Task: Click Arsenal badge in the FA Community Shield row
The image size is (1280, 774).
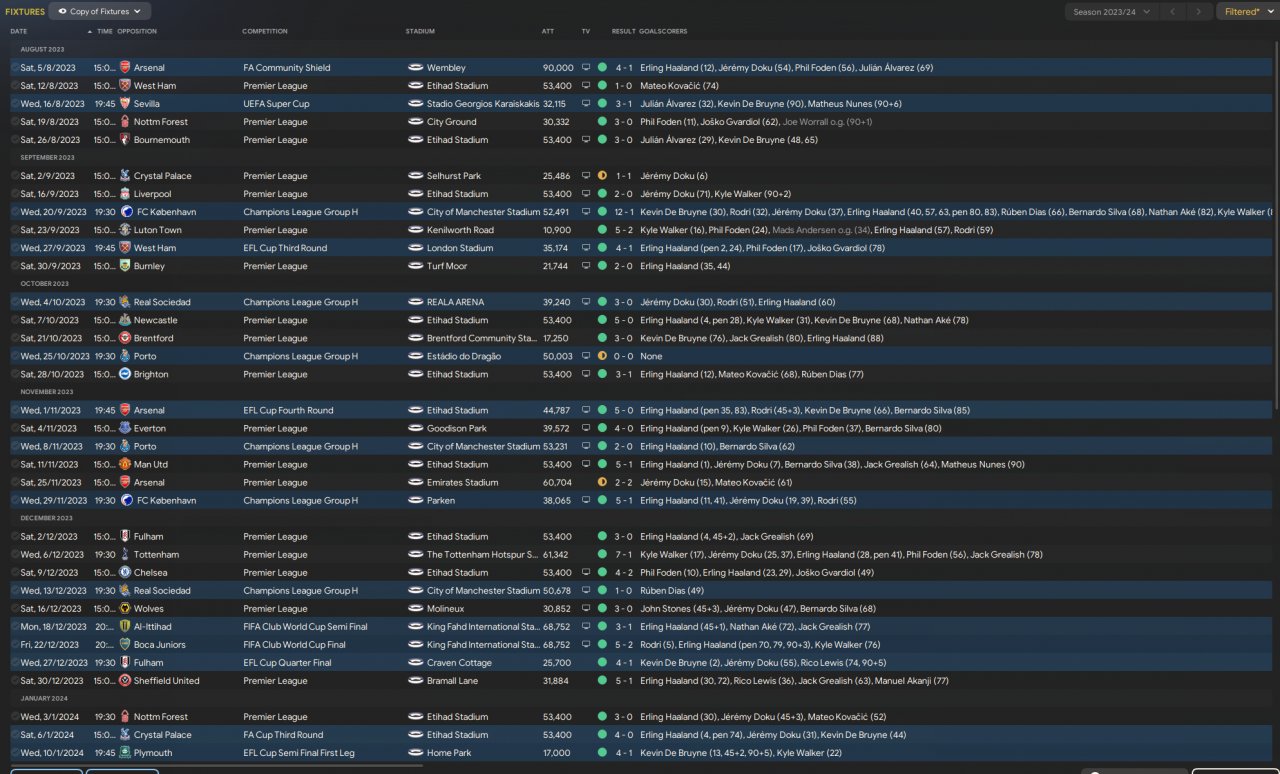Action: point(125,68)
